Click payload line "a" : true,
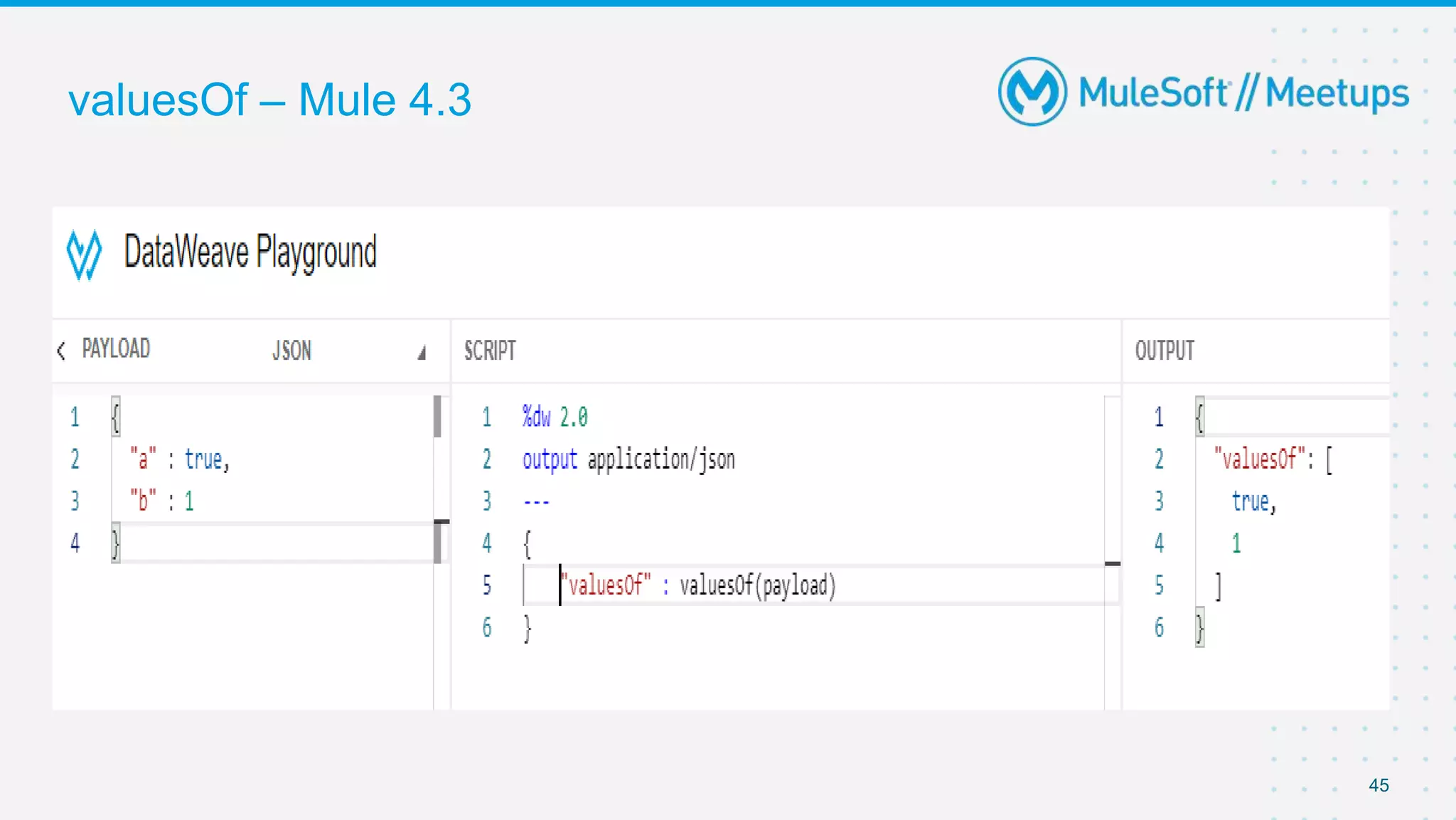Image resolution: width=1456 pixels, height=820 pixels. point(180,459)
